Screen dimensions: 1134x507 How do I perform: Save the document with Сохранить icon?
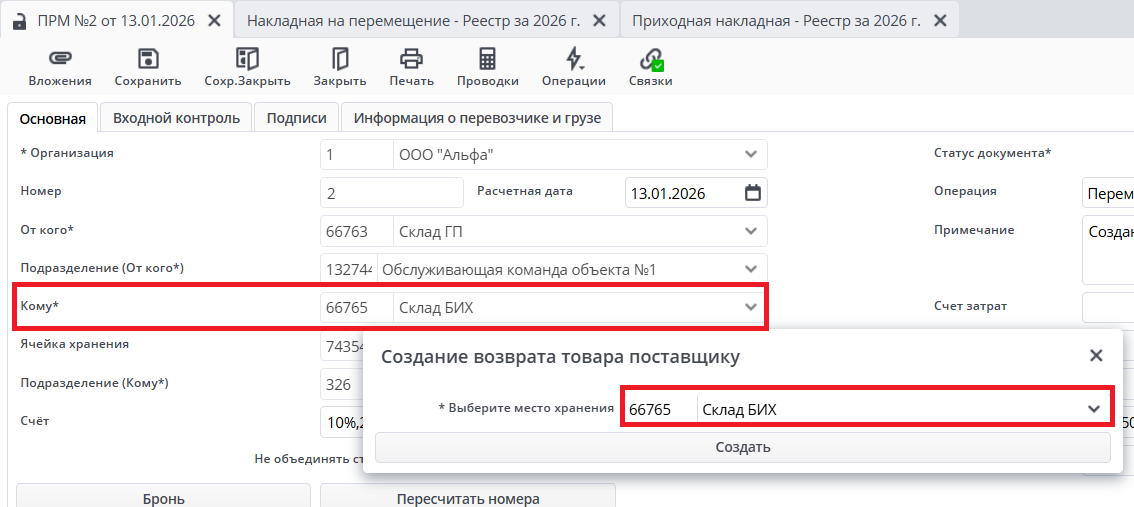pos(148,59)
